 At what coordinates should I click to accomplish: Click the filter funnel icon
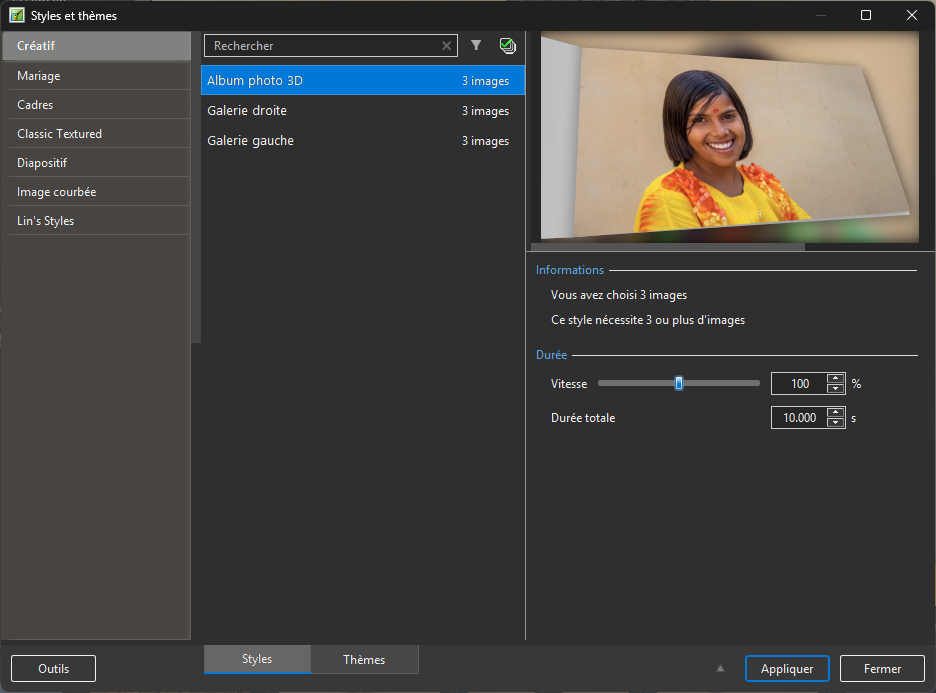(476, 45)
